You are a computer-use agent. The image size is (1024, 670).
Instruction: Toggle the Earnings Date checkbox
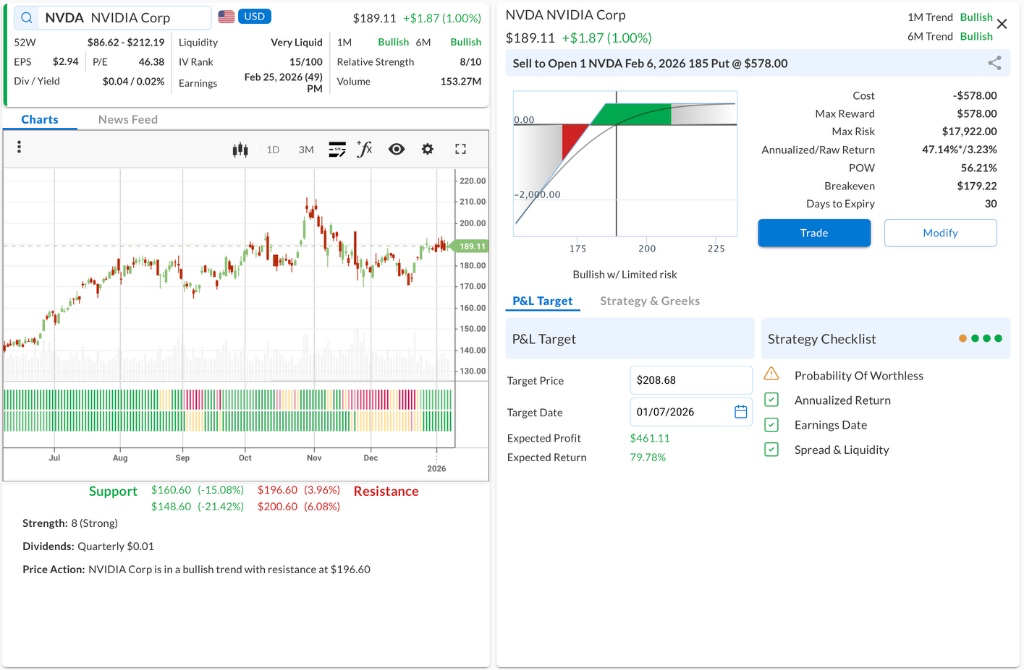click(771, 425)
